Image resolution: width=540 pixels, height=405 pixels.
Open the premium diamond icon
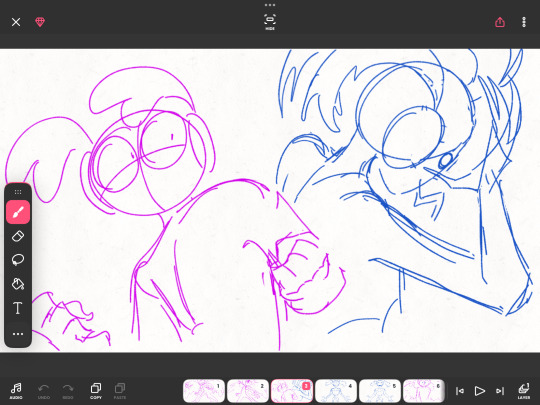(x=40, y=22)
